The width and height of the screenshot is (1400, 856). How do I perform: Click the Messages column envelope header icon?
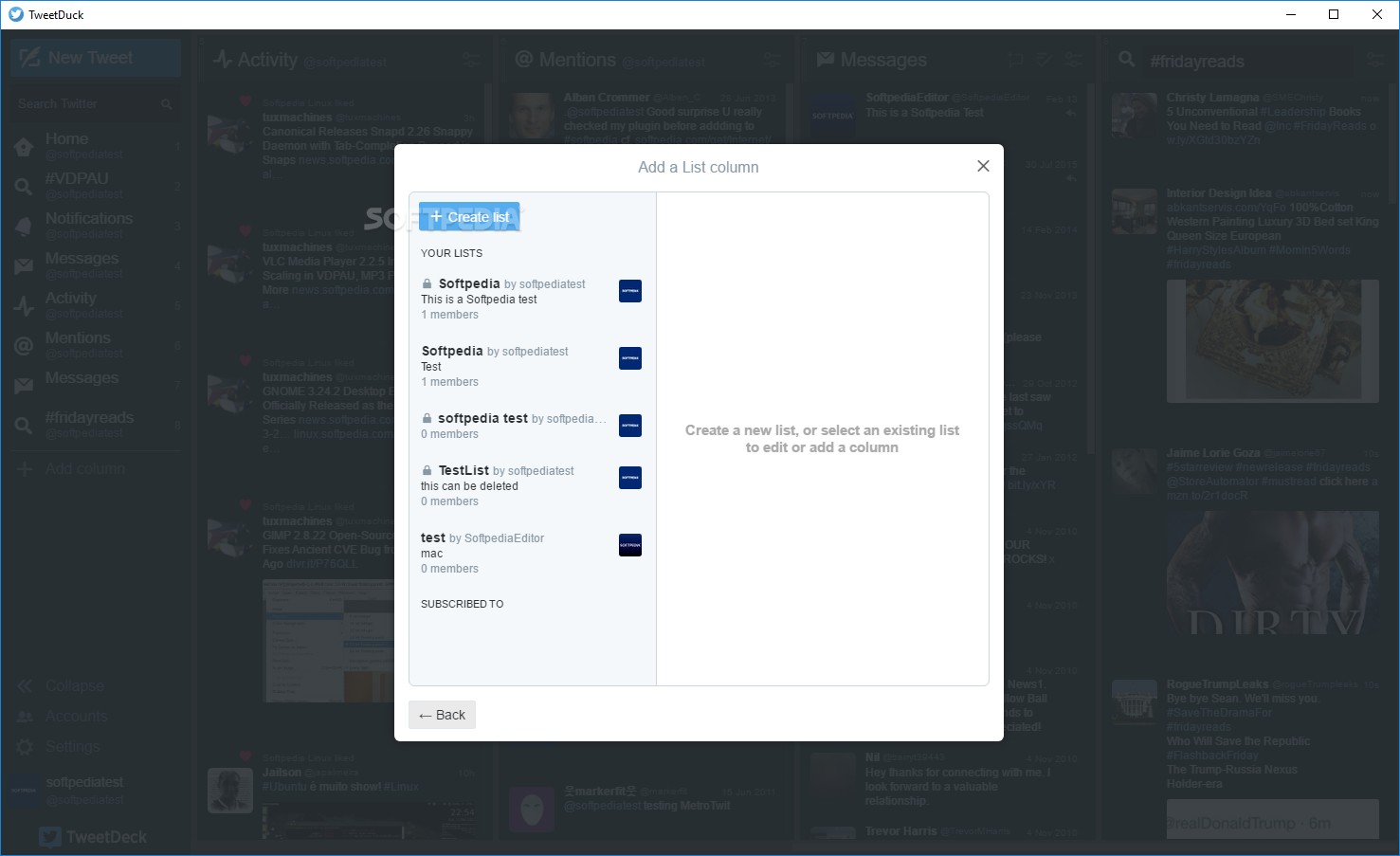[x=826, y=60]
